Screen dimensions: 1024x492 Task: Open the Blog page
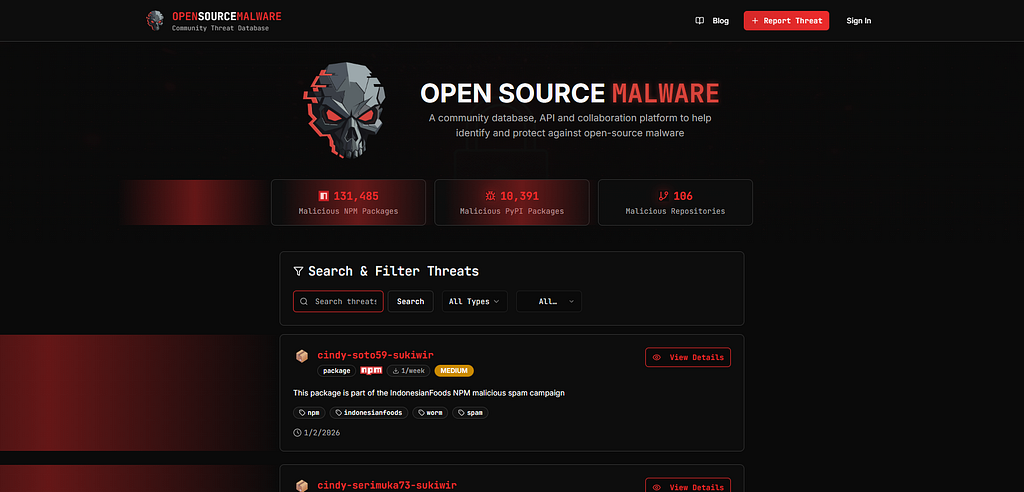pos(712,21)
